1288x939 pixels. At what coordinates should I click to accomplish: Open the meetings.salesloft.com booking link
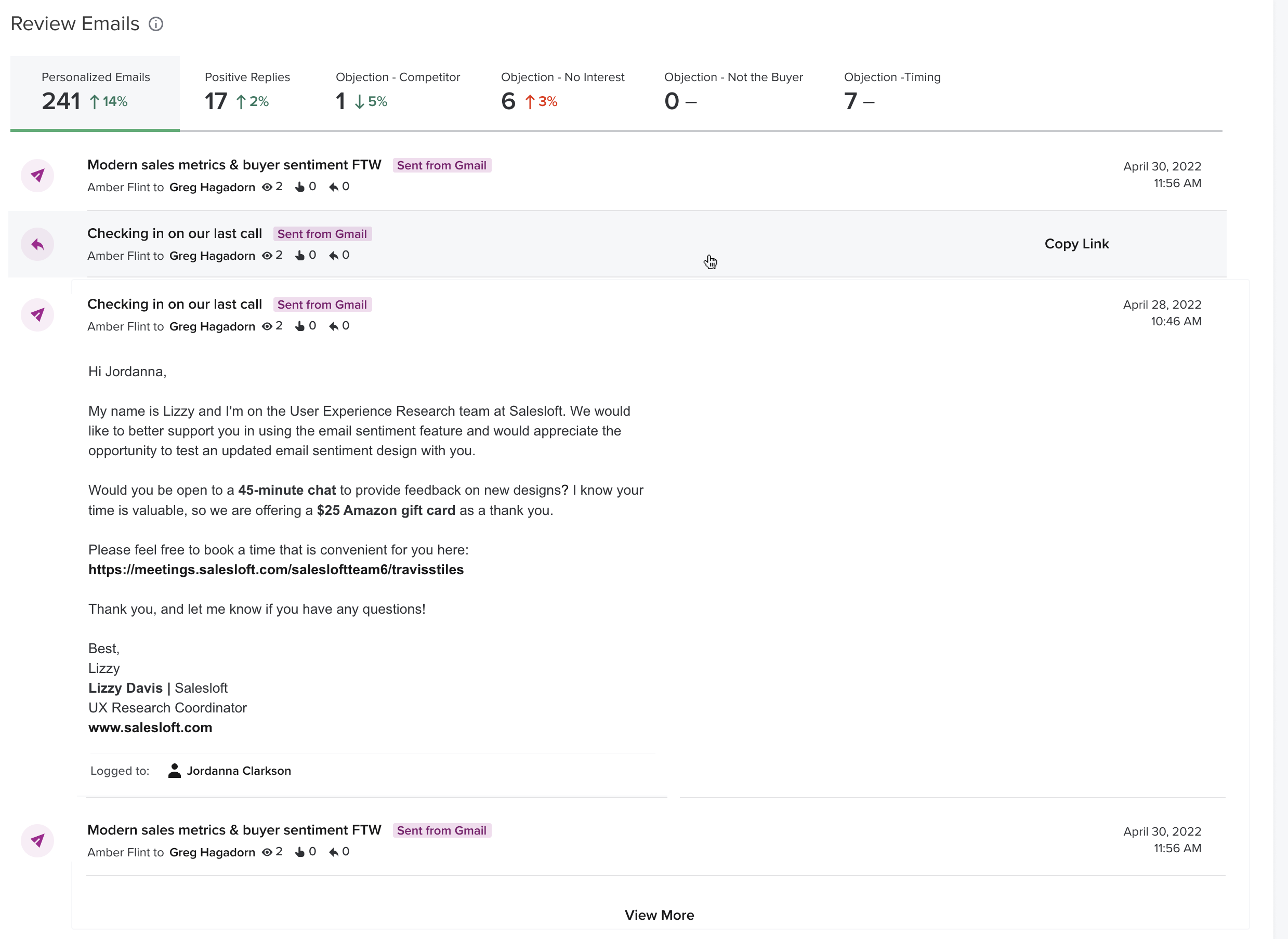(x=275, y=570)
